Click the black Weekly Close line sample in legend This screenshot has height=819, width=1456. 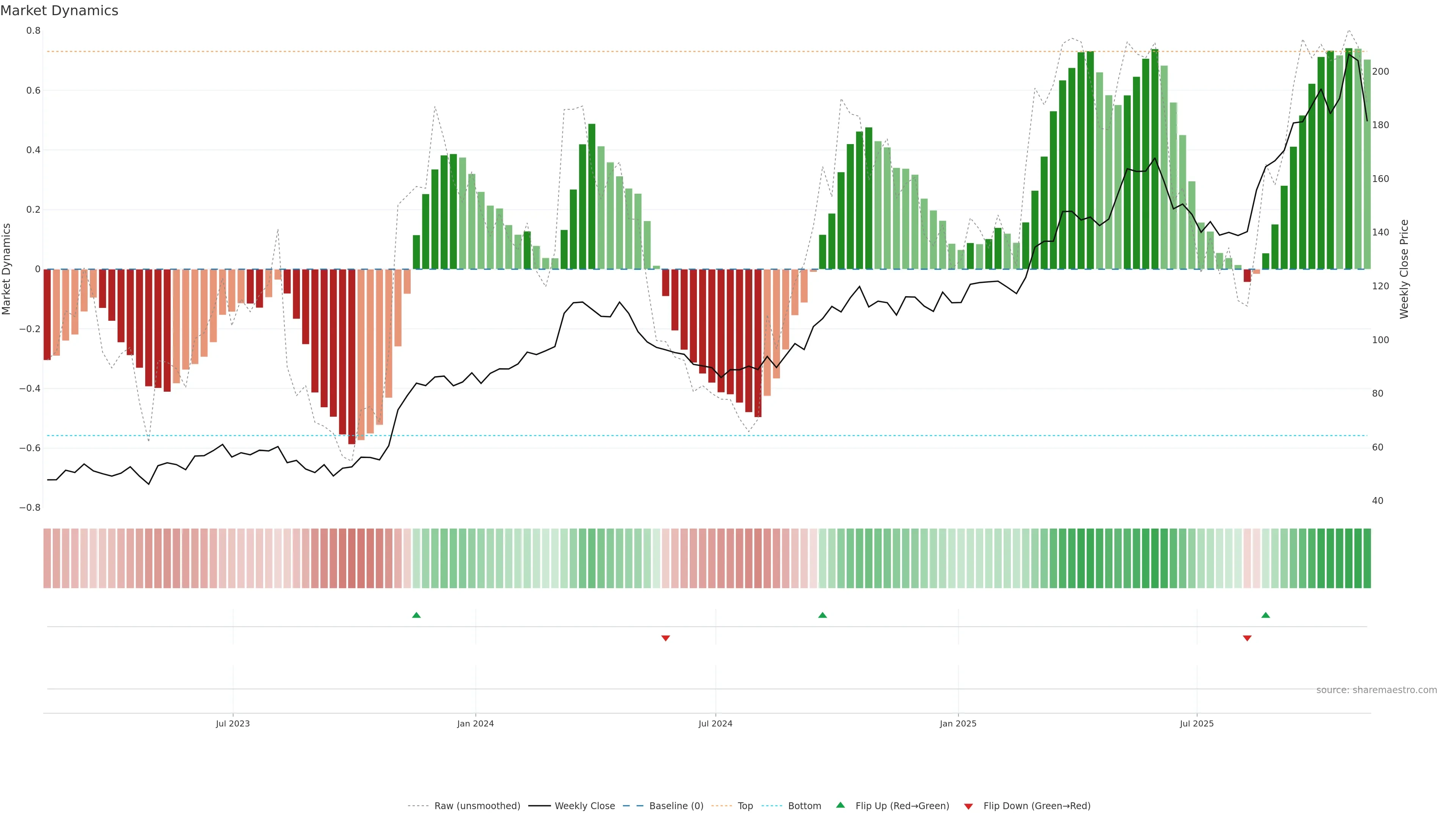click(x=539, y=806)
